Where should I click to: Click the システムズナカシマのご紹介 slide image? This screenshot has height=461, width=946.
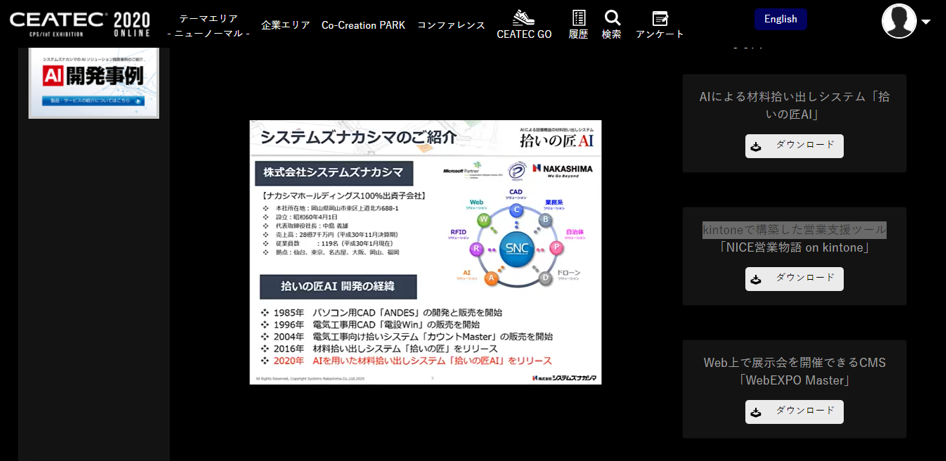tap(425, 252)
